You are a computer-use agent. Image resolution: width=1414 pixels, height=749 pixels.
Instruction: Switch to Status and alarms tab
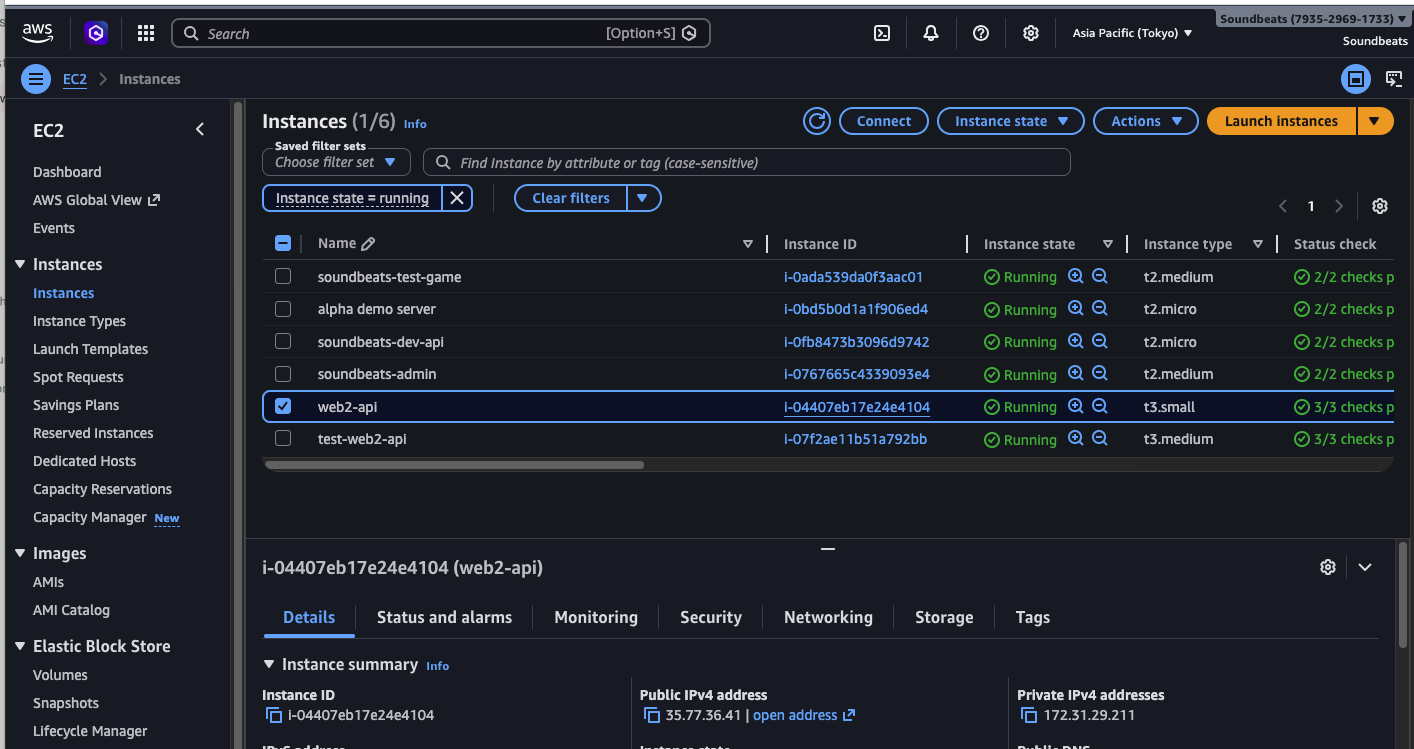444,617
